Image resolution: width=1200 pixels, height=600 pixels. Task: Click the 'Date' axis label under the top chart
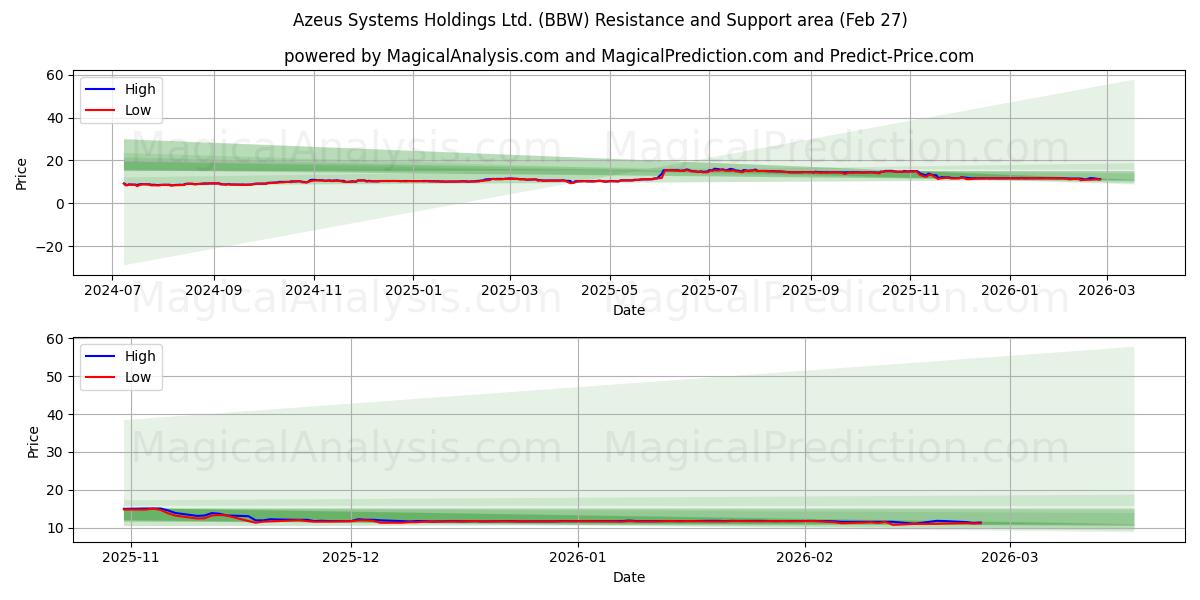pyautogui.click(x=629, y=311)
